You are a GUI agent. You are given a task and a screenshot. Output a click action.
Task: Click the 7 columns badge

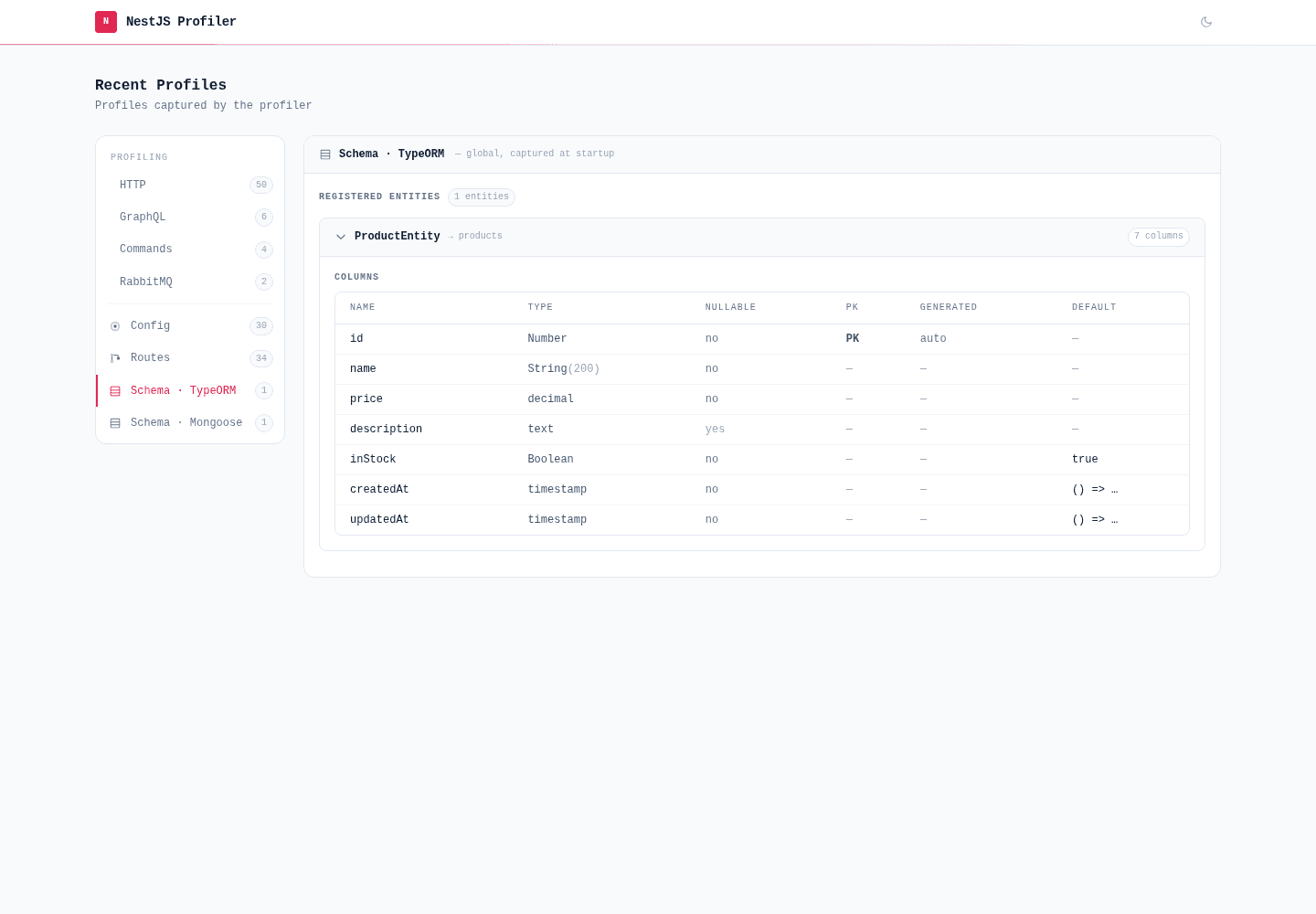(1159, 237)
